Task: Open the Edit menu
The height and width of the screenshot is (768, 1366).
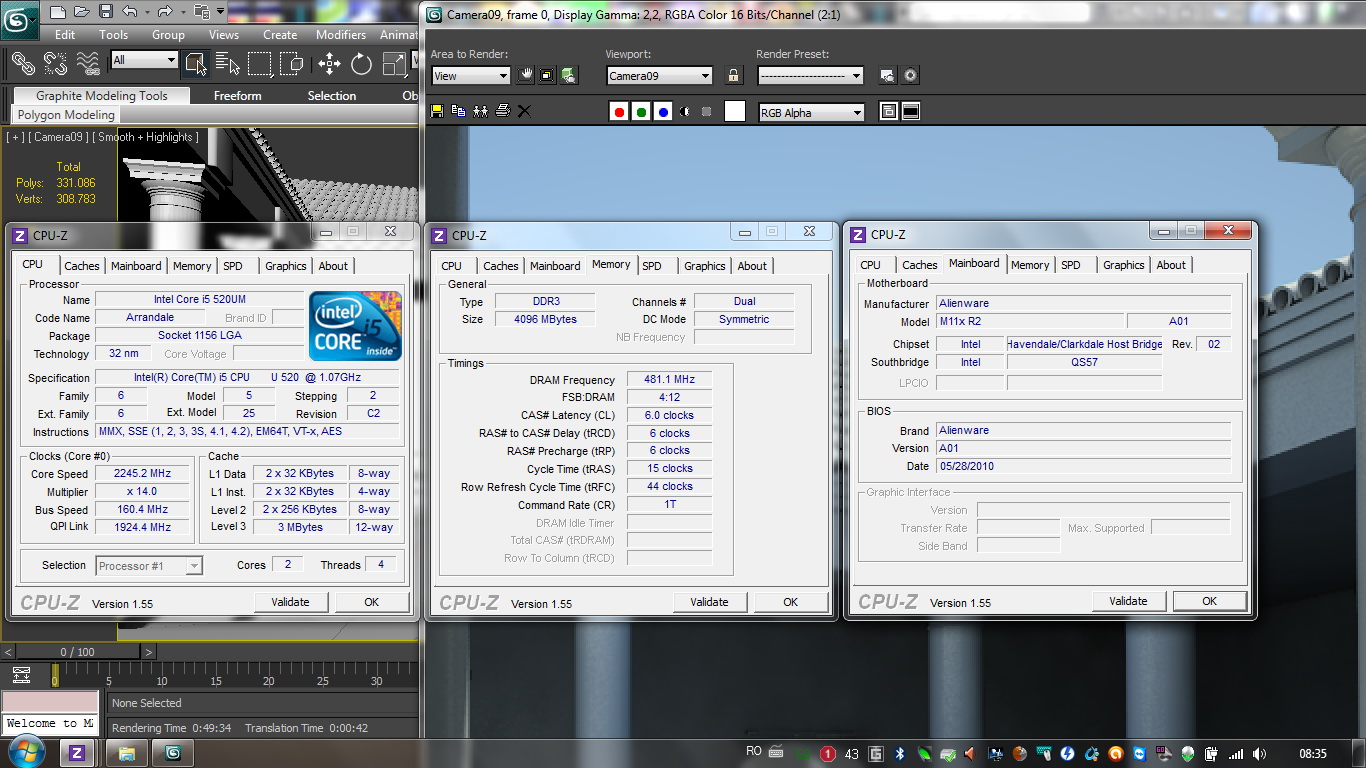Action: 65,34
